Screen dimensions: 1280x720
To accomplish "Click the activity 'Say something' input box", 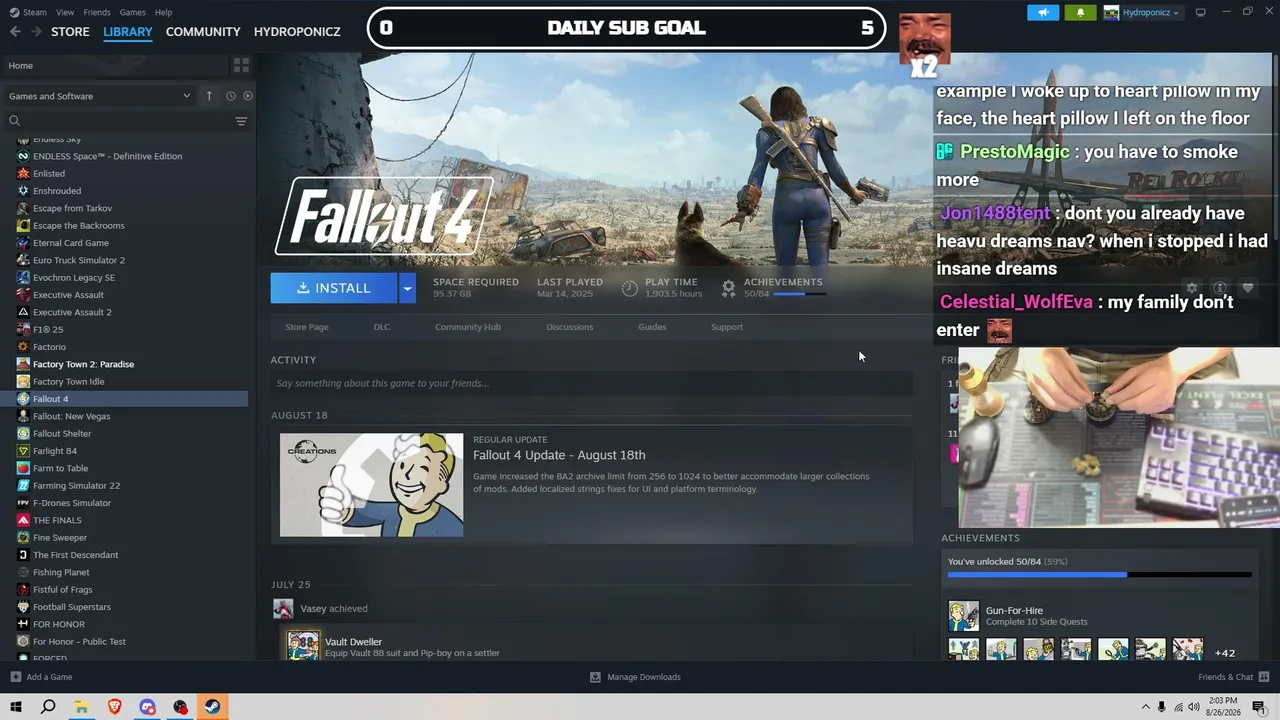I will (591, 383).
